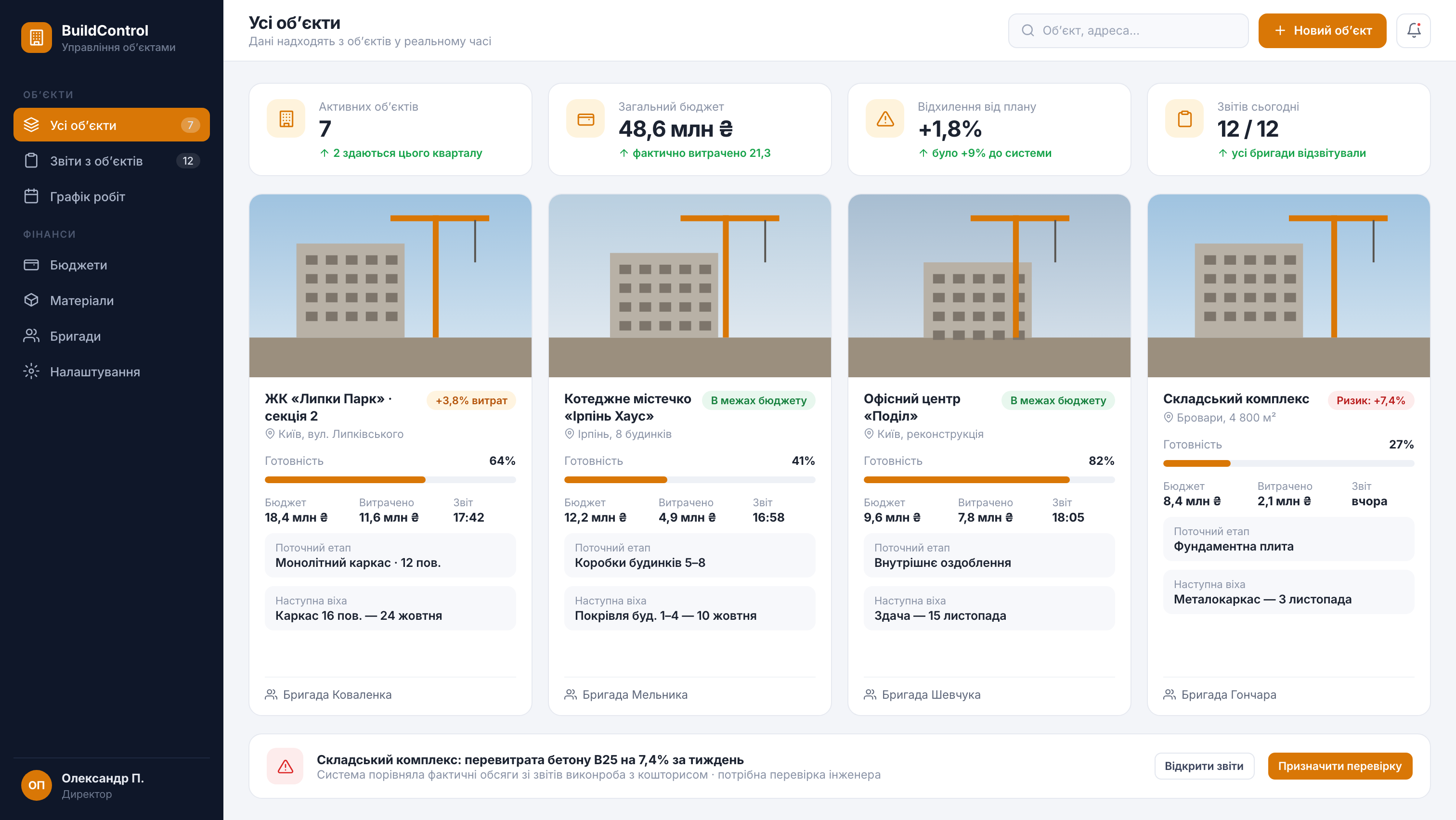Click the +3,8% витрат badge

471,400
